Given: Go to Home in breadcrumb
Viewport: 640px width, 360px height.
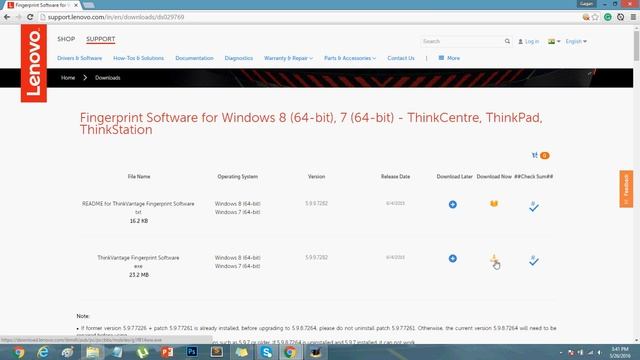Looking at the screenshot, I should point(68,78).
